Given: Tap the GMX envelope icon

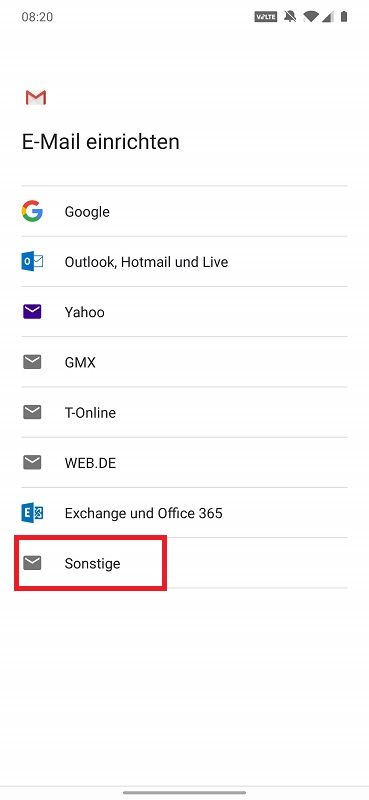Looking at the screenshot, I should pos(32,362).
